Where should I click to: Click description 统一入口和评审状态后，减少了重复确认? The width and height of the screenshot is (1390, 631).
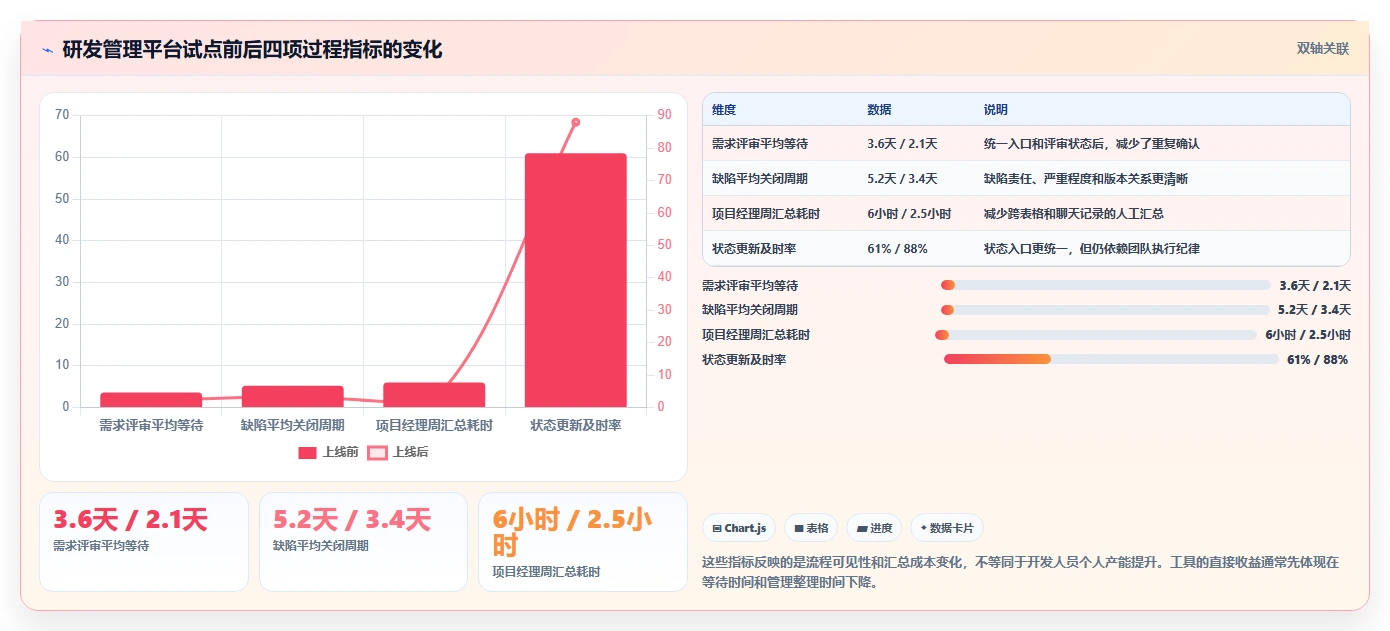[x=1092, y=144]
